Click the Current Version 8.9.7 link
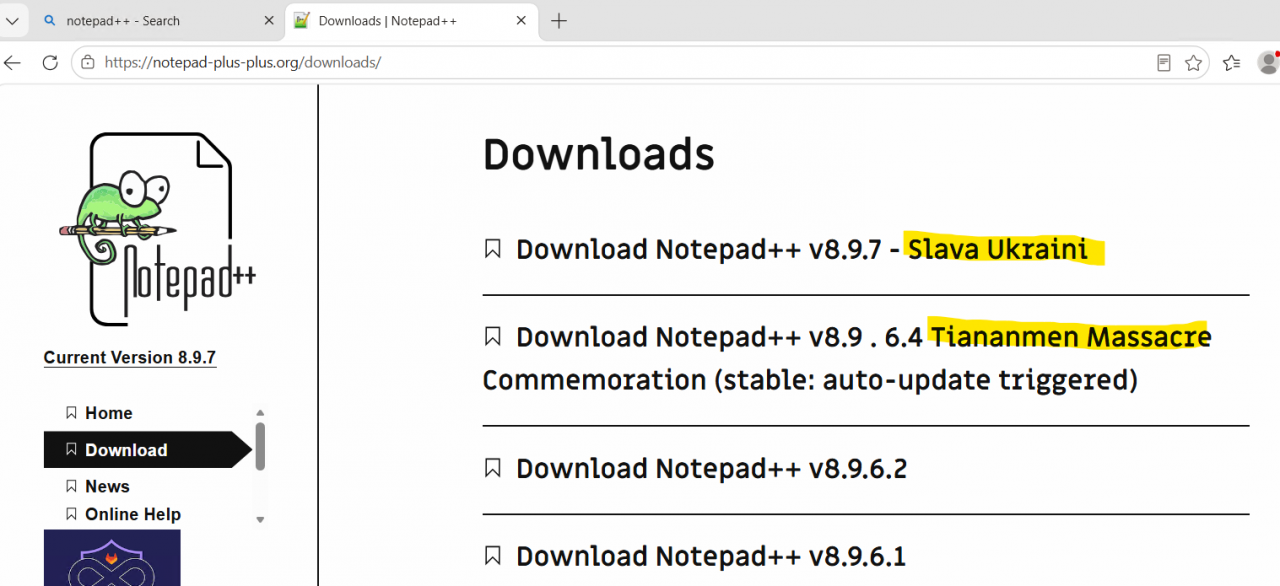1280x586 pixels. (130, 358)
